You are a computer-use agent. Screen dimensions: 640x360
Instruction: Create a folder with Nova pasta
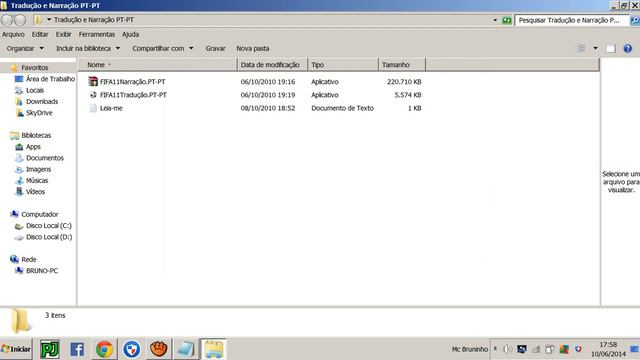point(253,49)
